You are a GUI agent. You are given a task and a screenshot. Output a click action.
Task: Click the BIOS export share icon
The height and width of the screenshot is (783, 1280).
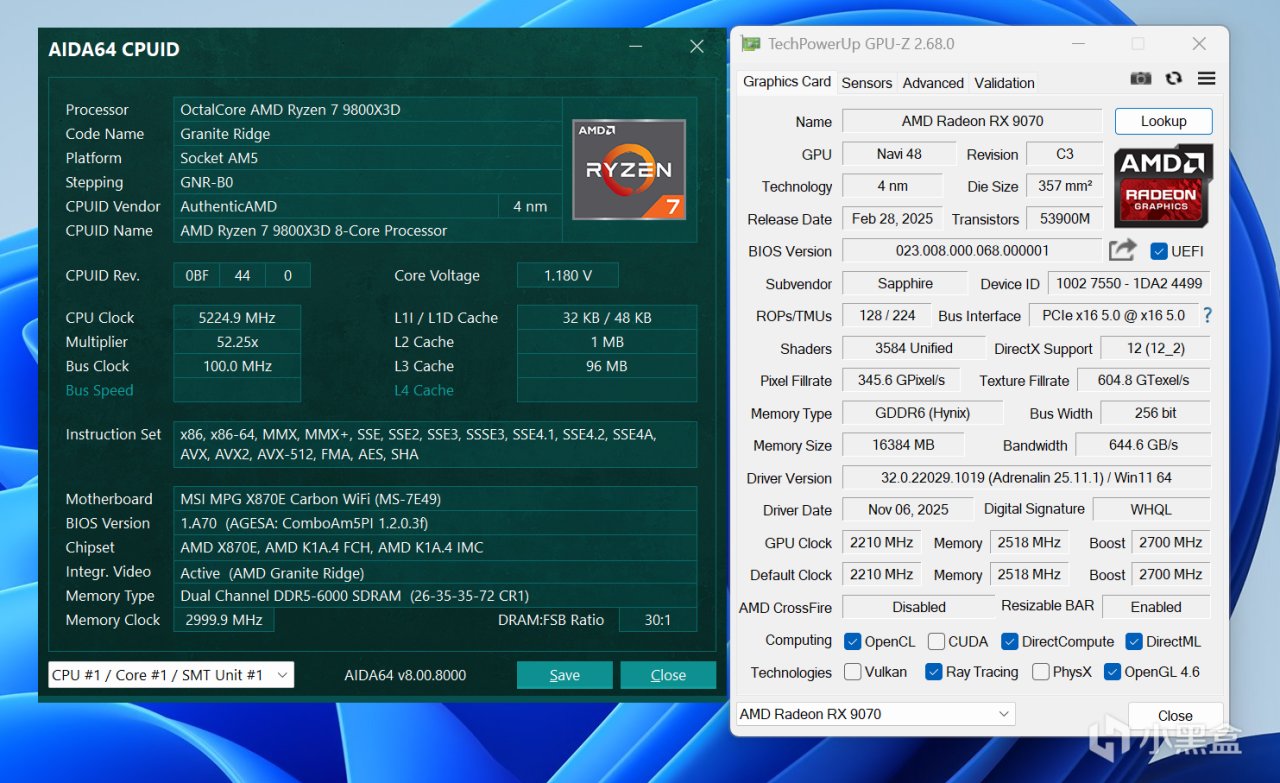[1123, 251]
